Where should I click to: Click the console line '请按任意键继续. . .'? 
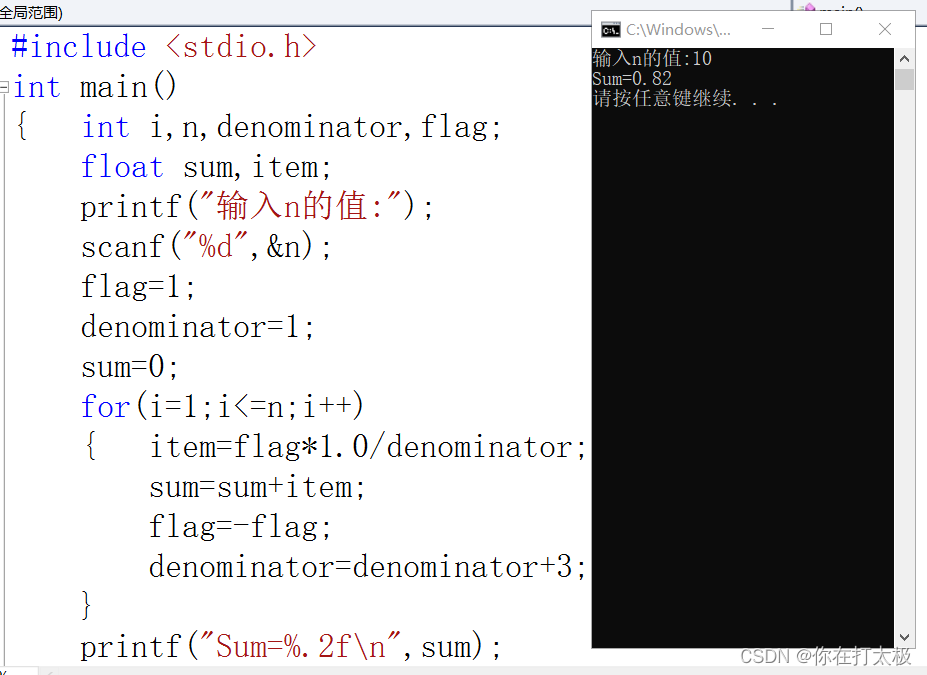(685, 98)
